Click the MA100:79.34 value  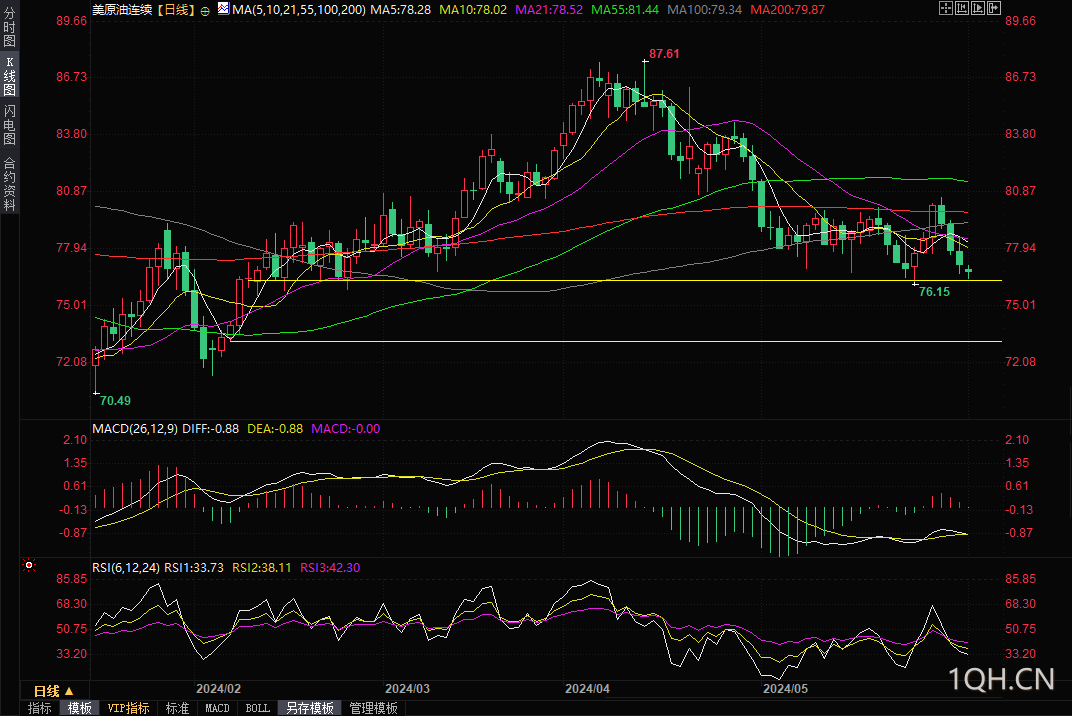[x=704, y=10]
